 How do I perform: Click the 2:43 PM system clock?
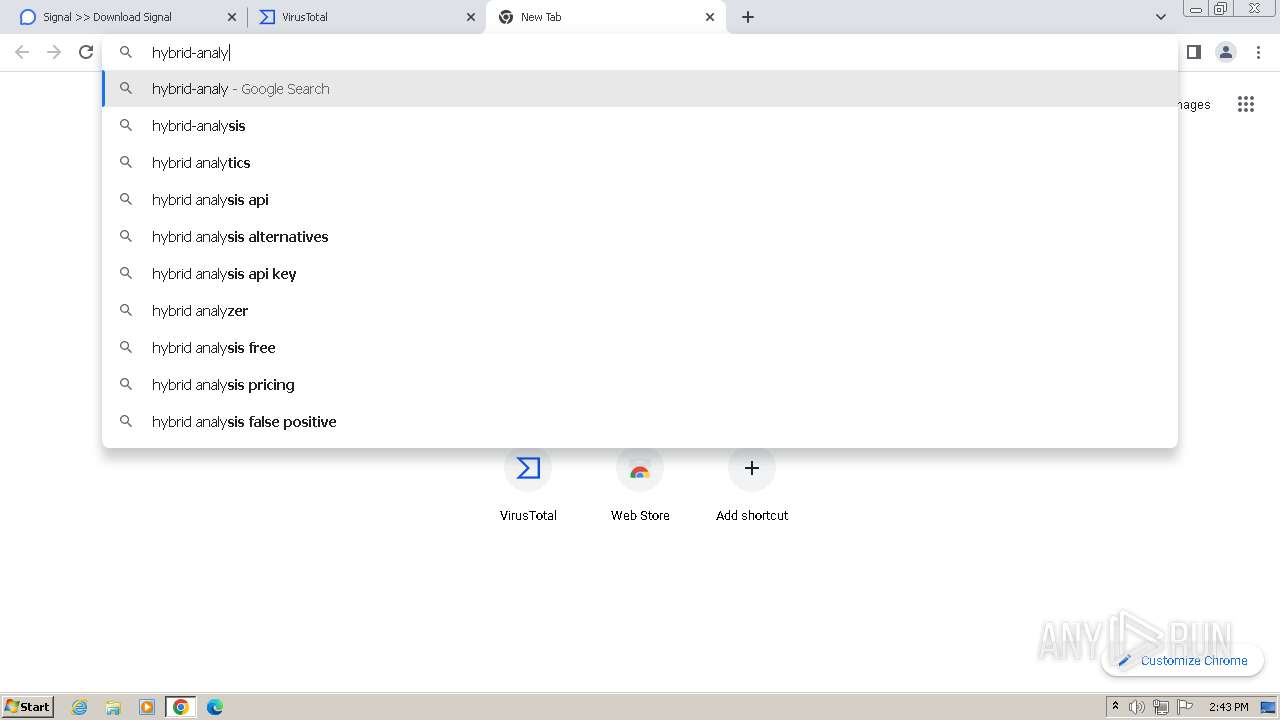pos(1228,707)
